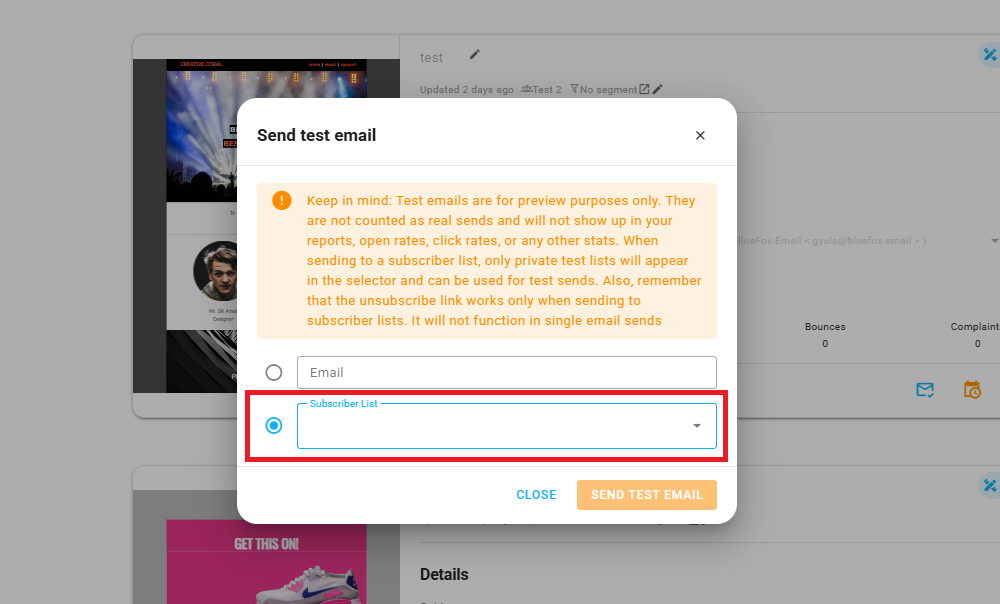Click the lower BlueFox logo icon
Viewport: 1000px width, 604px height.
click(990, 486)
